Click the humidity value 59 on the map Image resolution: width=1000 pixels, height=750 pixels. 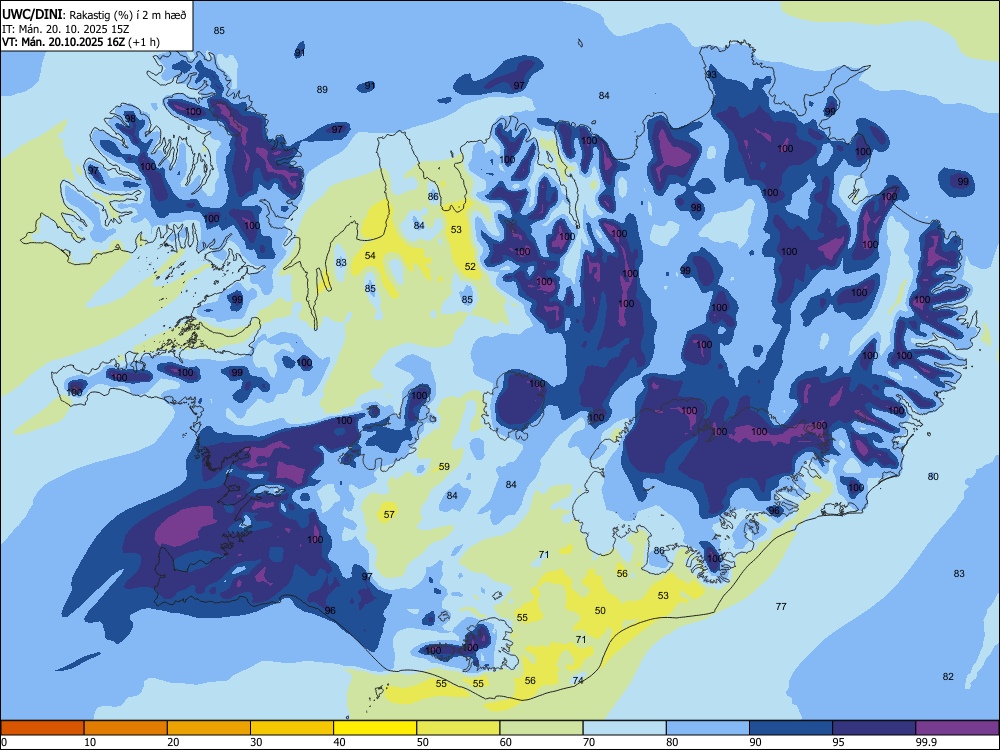click(x=444, y=467)
